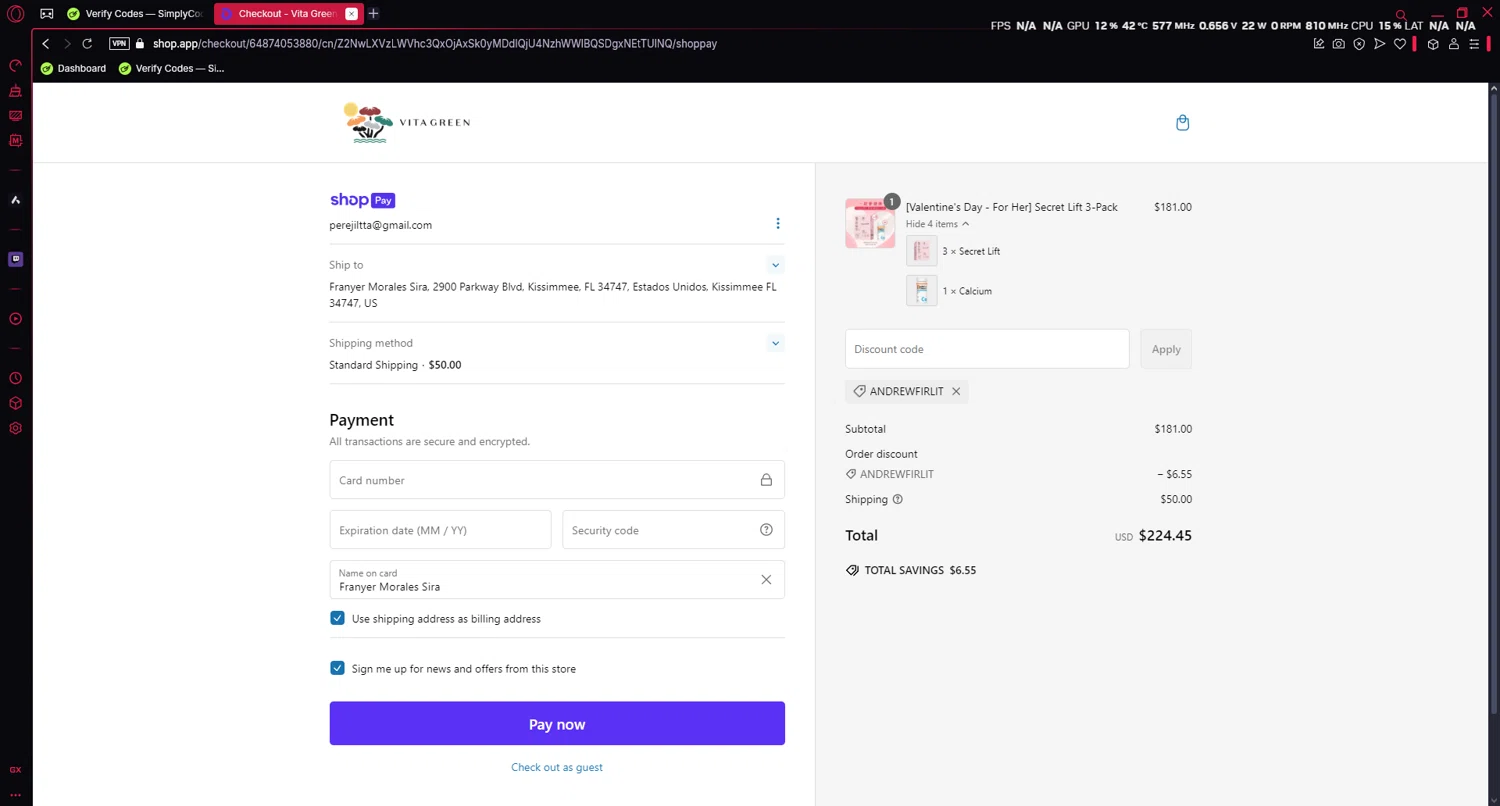
Task: Open the monitor icon in Opera sidebar
Action: (15, 116)
